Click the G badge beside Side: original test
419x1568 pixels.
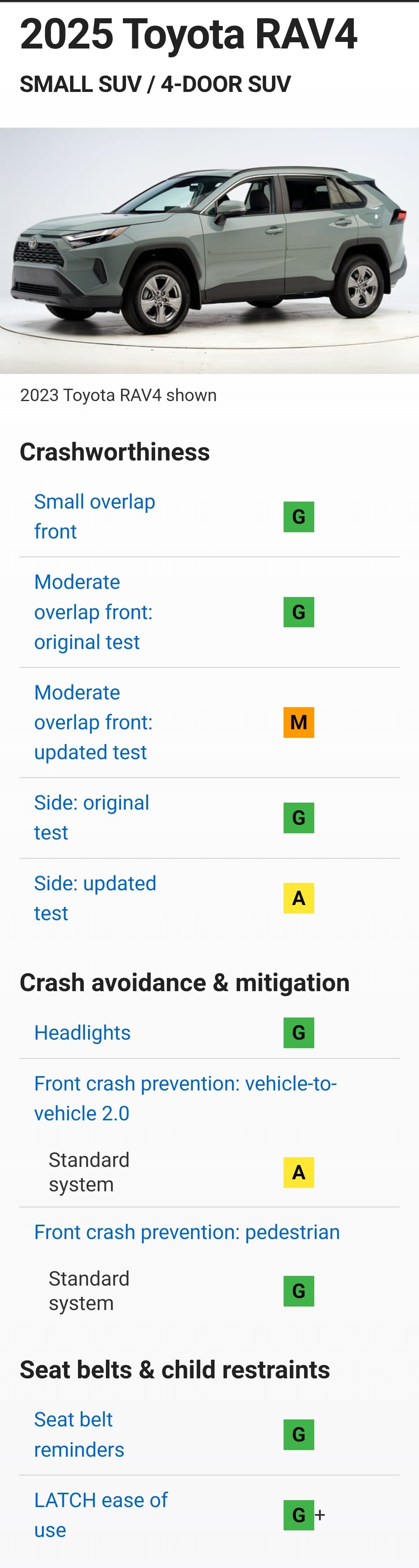point(298,817)
